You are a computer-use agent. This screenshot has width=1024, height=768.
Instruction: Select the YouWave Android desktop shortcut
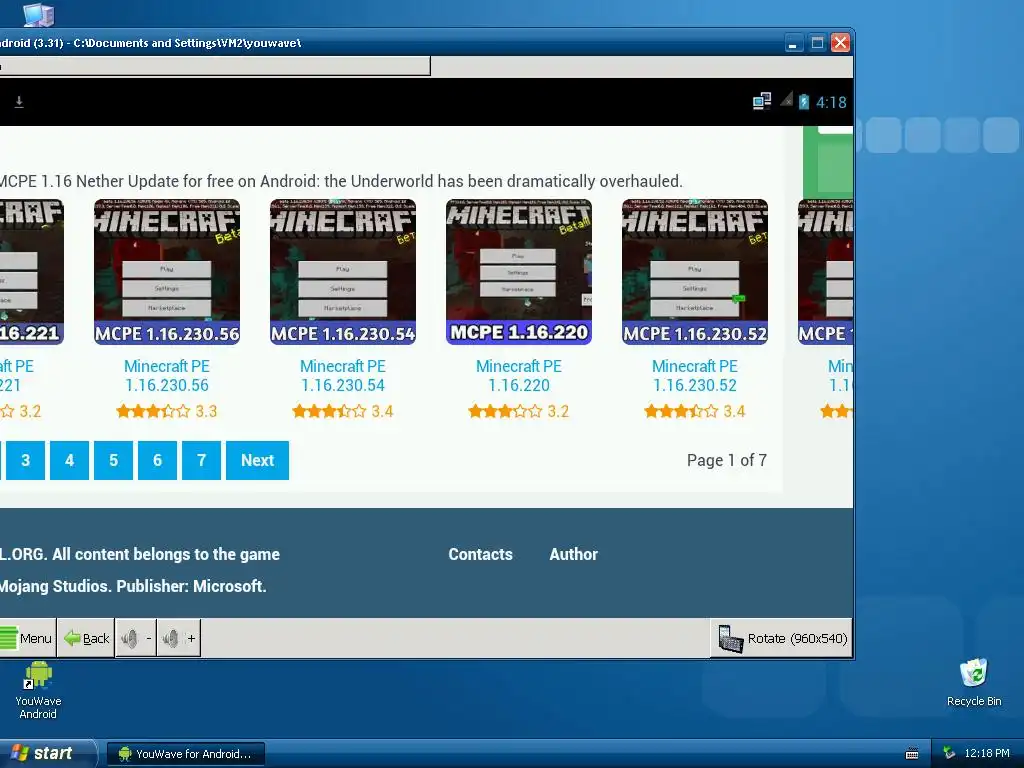(x=38, y=691)
